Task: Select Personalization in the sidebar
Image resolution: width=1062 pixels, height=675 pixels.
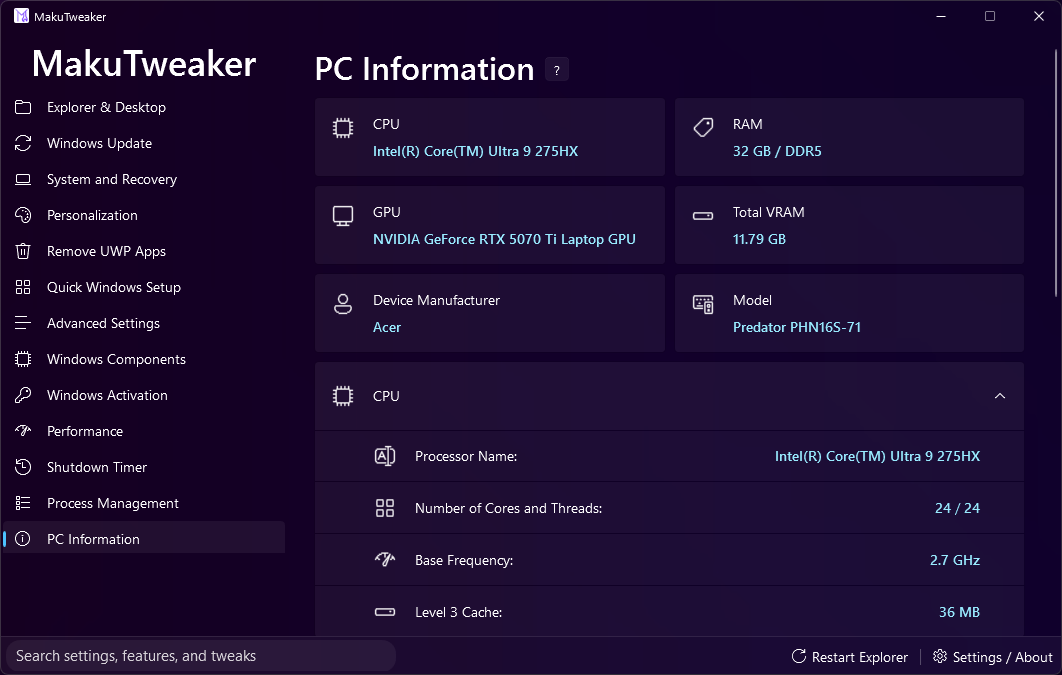Action: point(144,215)
